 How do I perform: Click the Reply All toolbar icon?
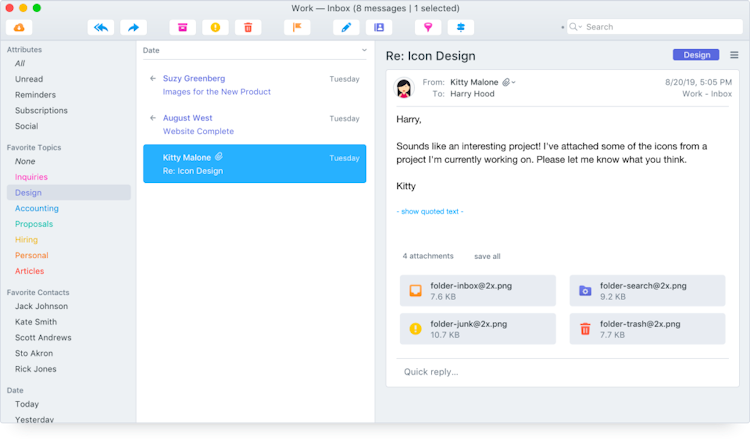[101, 27]
